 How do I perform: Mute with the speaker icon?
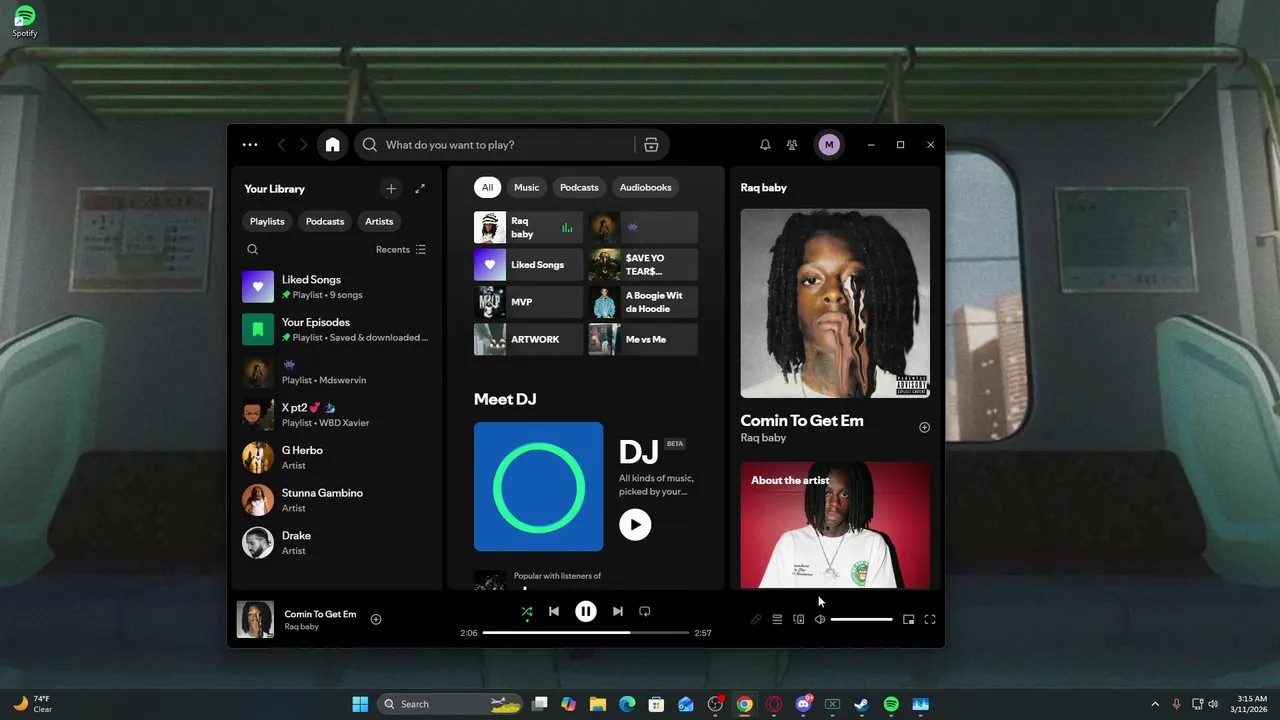820,620
